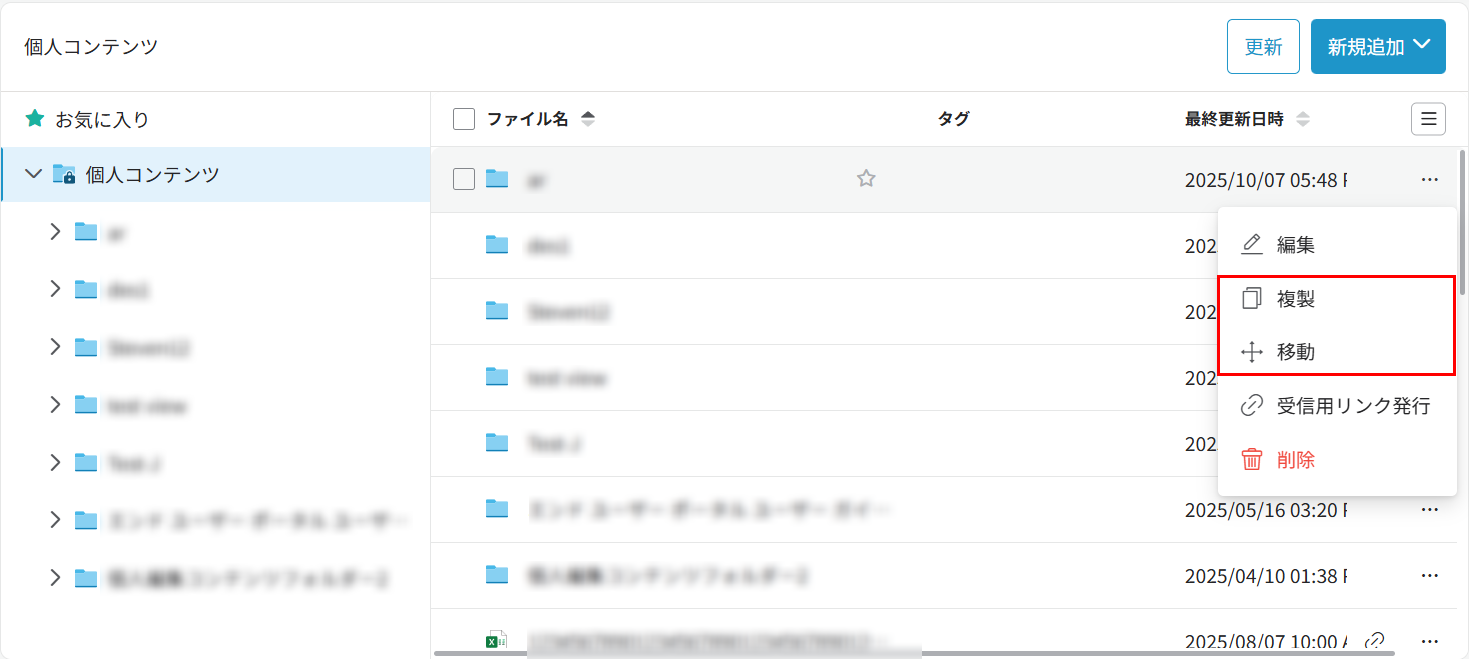The image size is (1469, 659).
Task: Mark the "ar" folder row as favorite
Action: [x=866, y=179]
